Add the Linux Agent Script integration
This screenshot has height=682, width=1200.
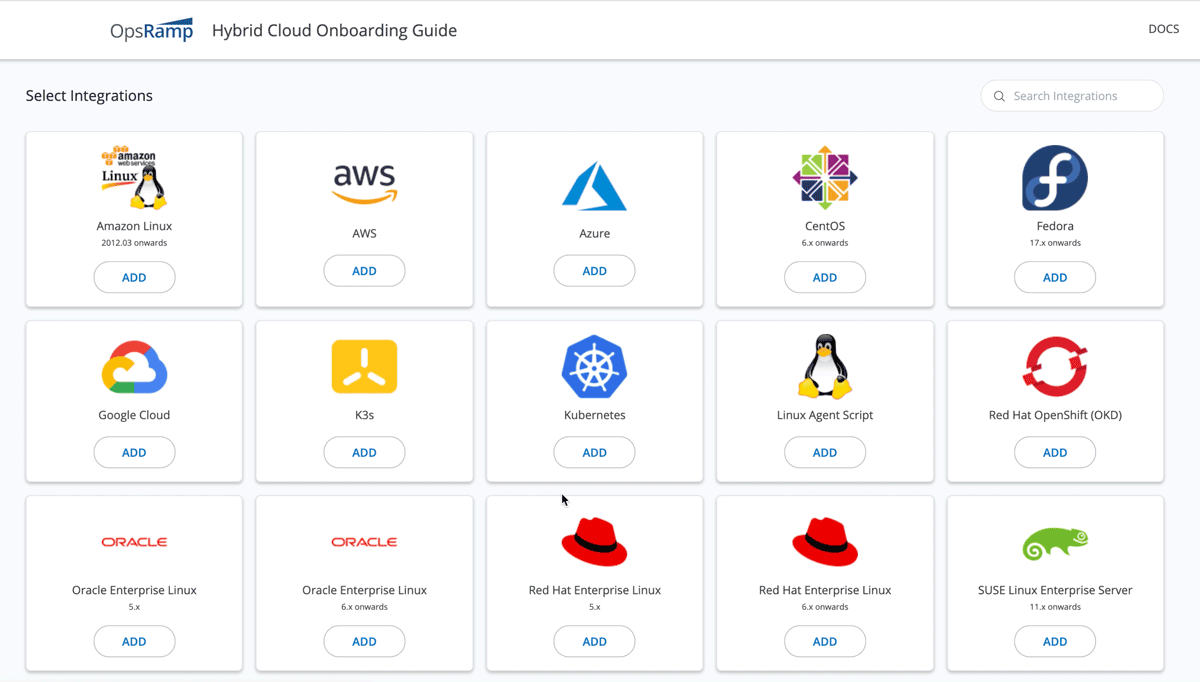coord(825,453)
